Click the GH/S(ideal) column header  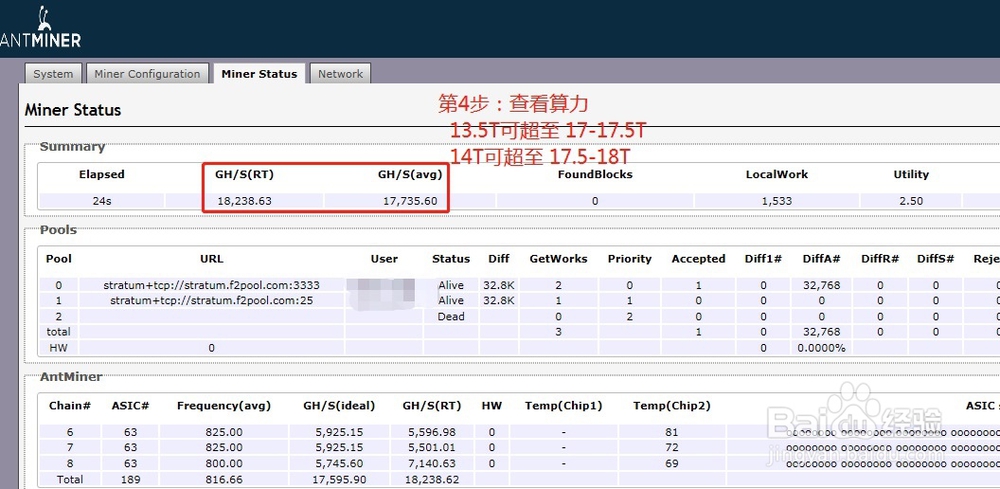click(x=339, y=405)
